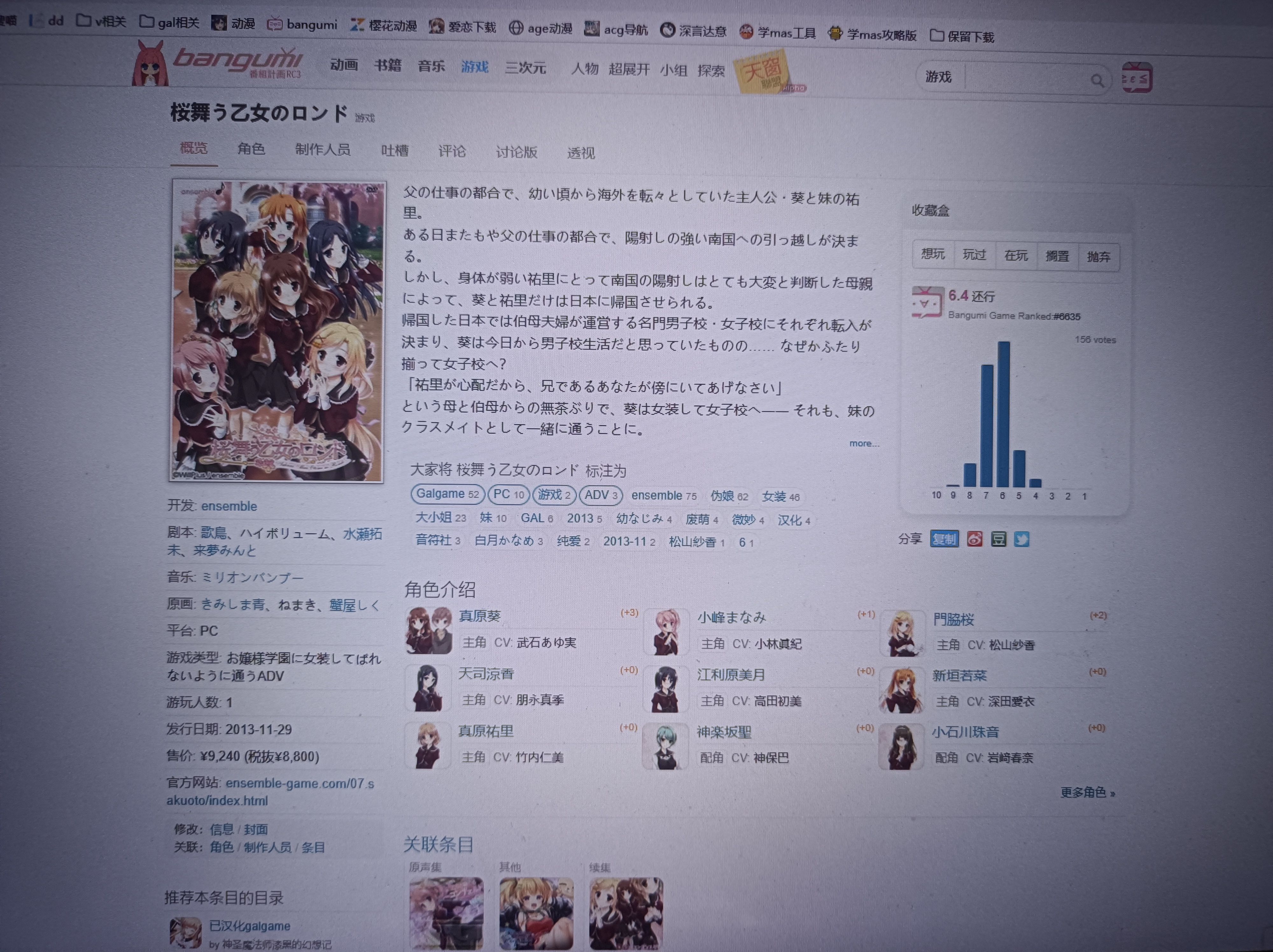
Task: Open the 樱花动漫 bookmark icon
Action: tap(357, 25)
